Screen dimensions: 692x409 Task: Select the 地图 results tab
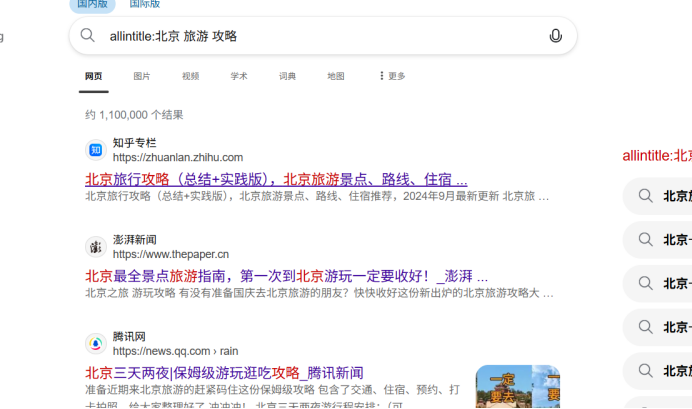click(335, 76)
